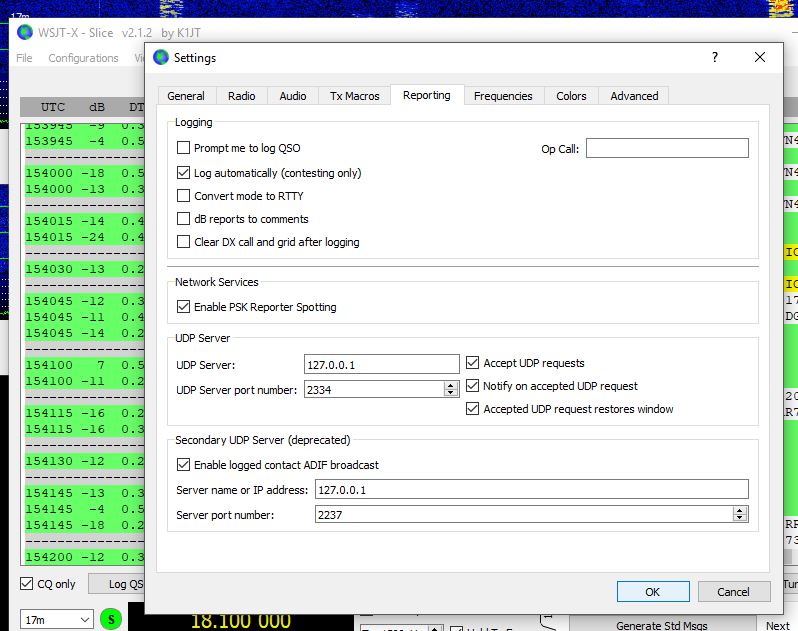Select the Reporting tab
Screen dimensions: 798x631
(x=426, y=95)
